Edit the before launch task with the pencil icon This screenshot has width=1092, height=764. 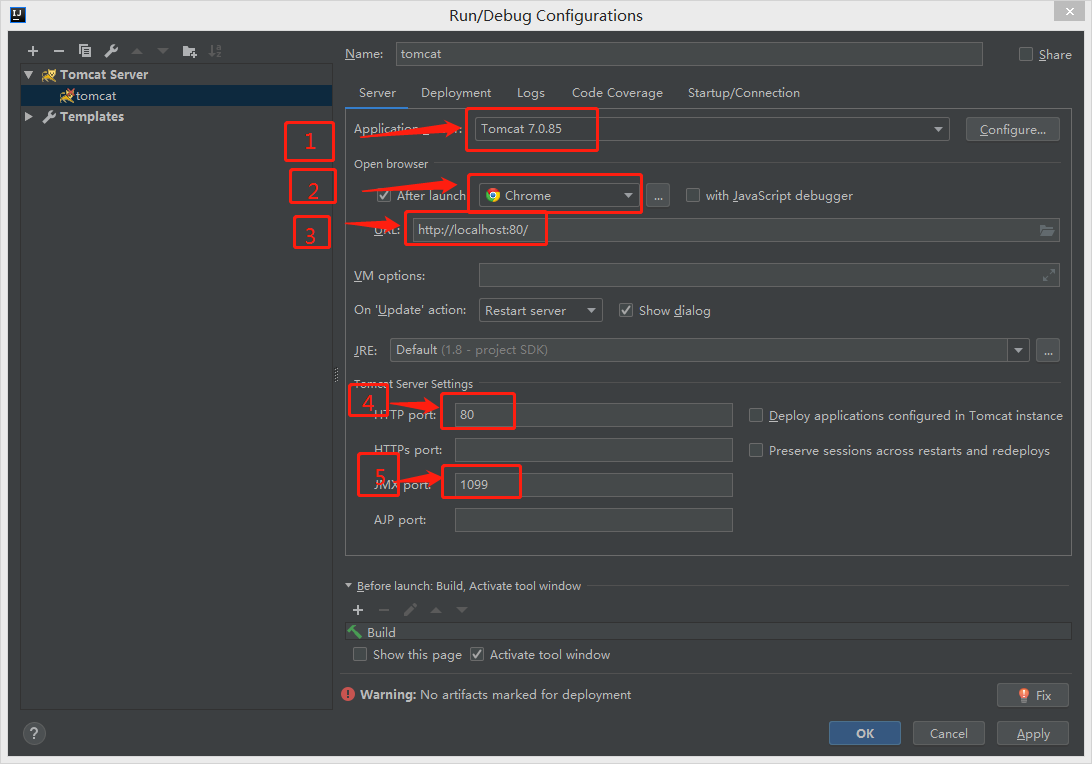tap(410, 610)
